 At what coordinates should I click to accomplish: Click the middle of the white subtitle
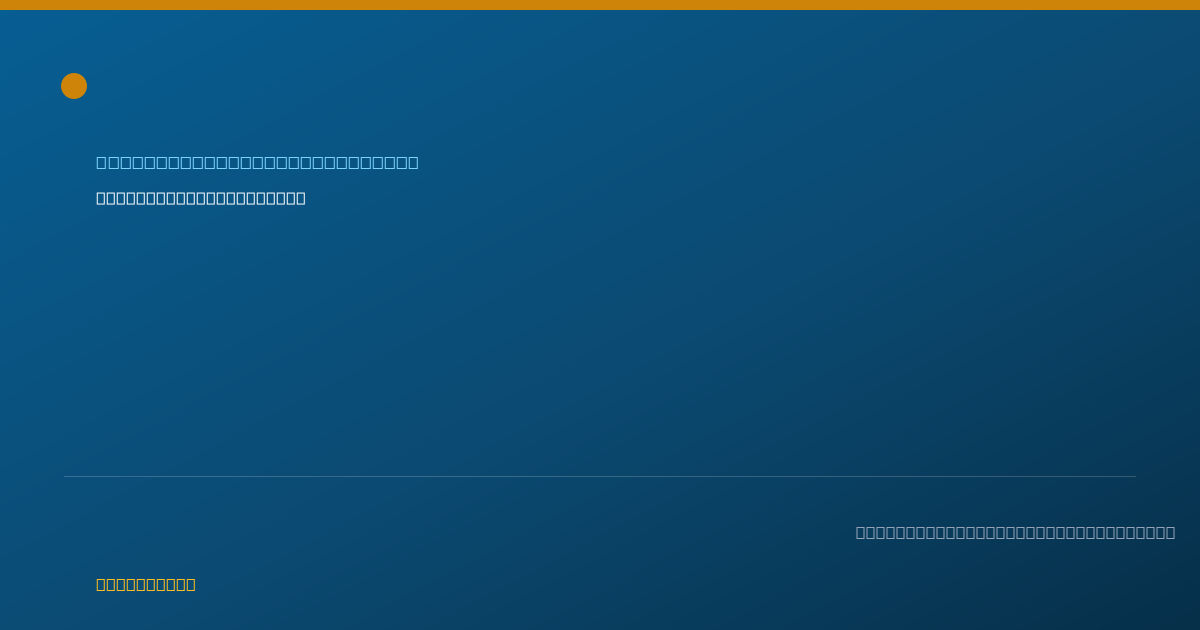201,198
